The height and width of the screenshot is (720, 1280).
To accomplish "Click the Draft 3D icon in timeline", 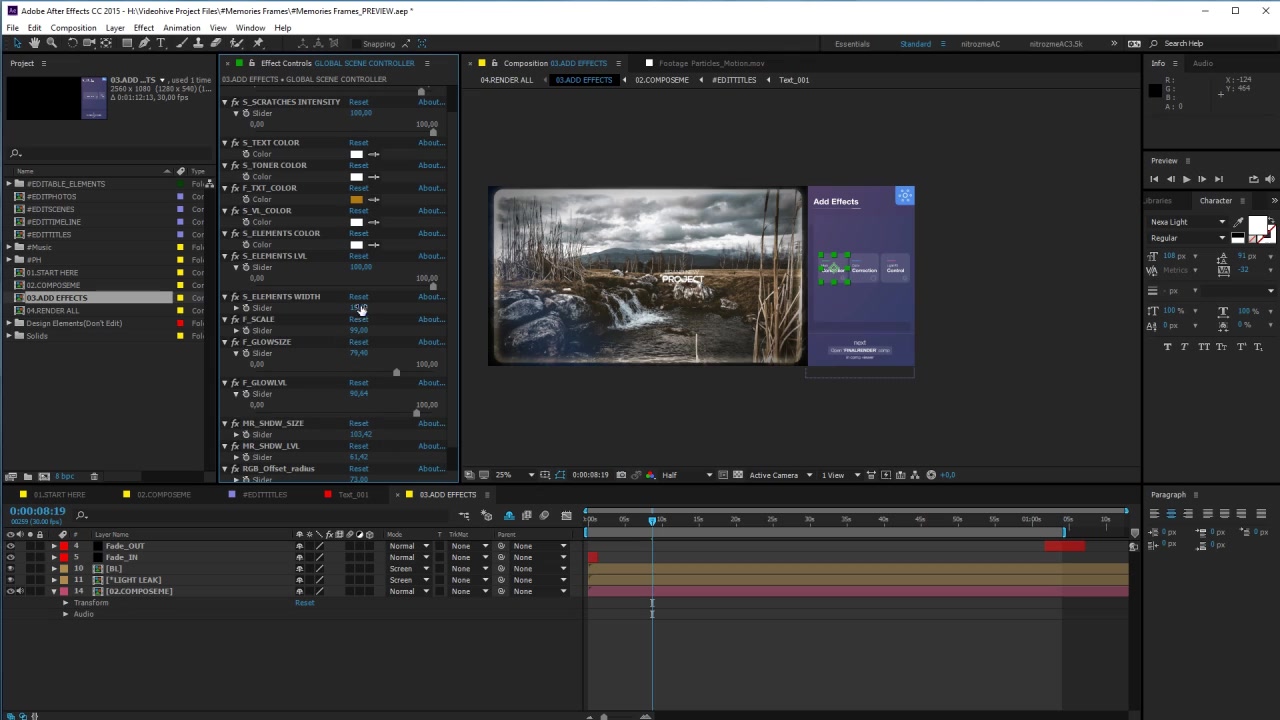I will tap(487, 516).
